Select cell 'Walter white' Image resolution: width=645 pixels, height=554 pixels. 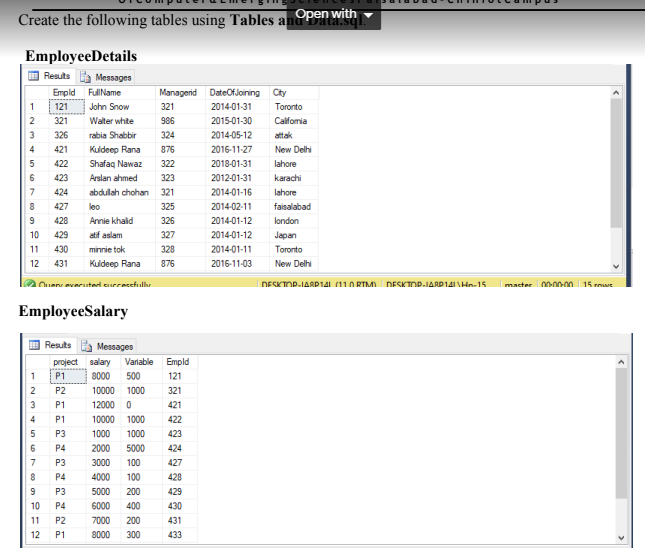pyautogui.click(x=120, y=121)
